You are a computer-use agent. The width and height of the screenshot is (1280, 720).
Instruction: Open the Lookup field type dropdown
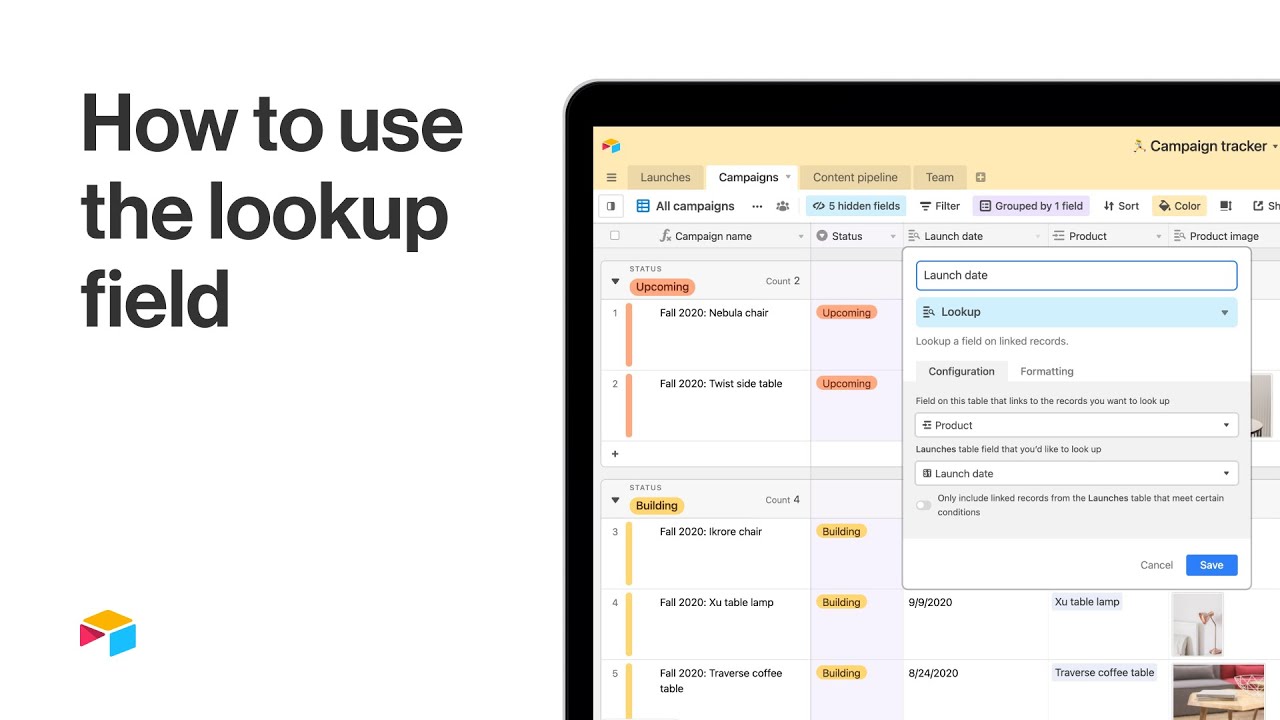[1077, 312]
